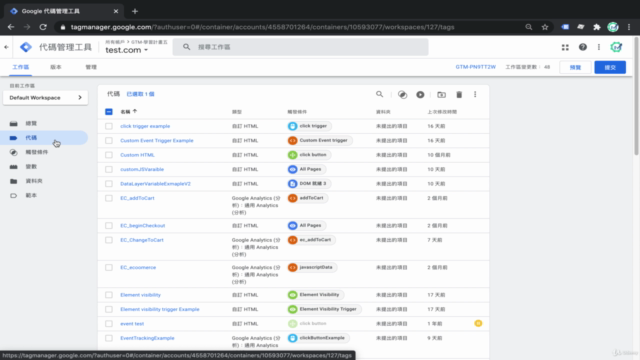Open the browser extensions puzzle icon

pos(597,27)
